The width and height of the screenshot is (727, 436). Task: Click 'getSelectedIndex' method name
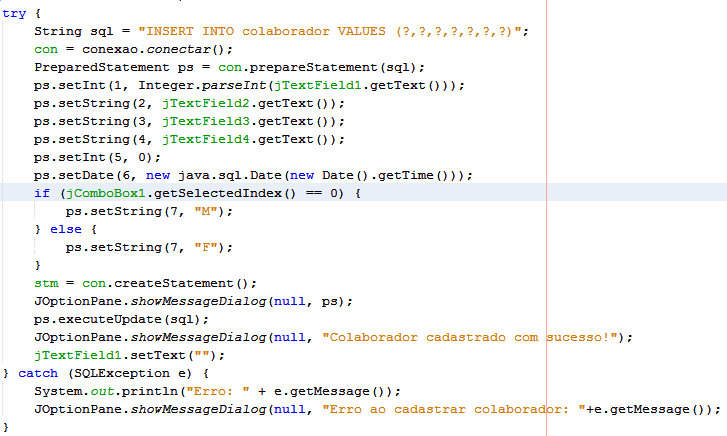[x=218, y=193]
